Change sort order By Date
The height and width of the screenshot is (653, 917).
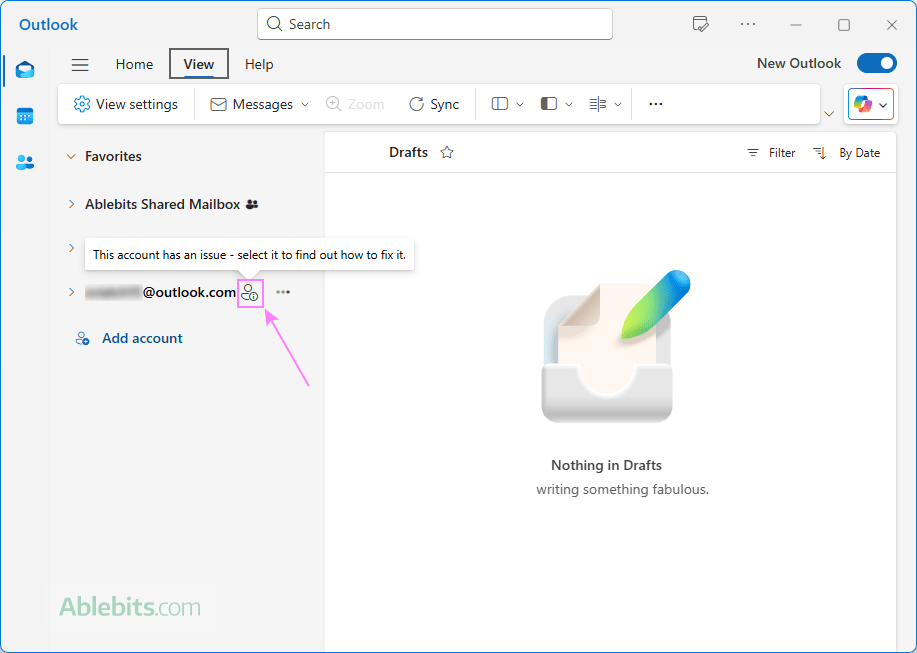(846, 153)
